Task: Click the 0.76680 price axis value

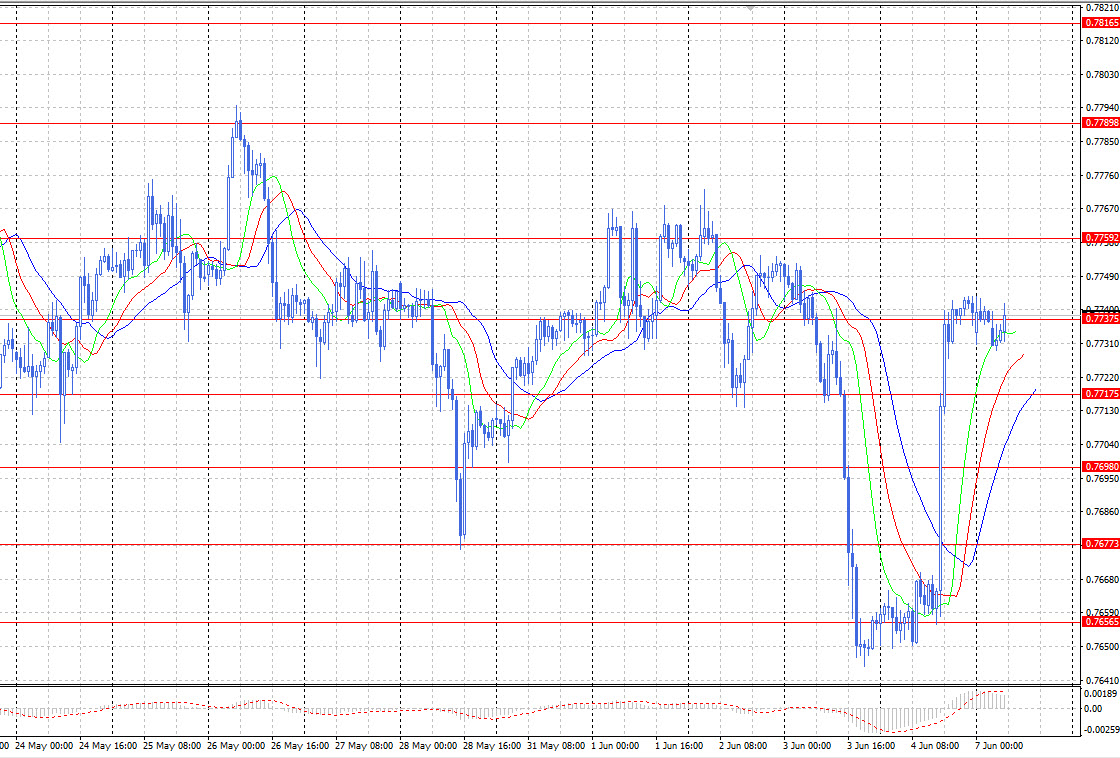Action: 1102,579
